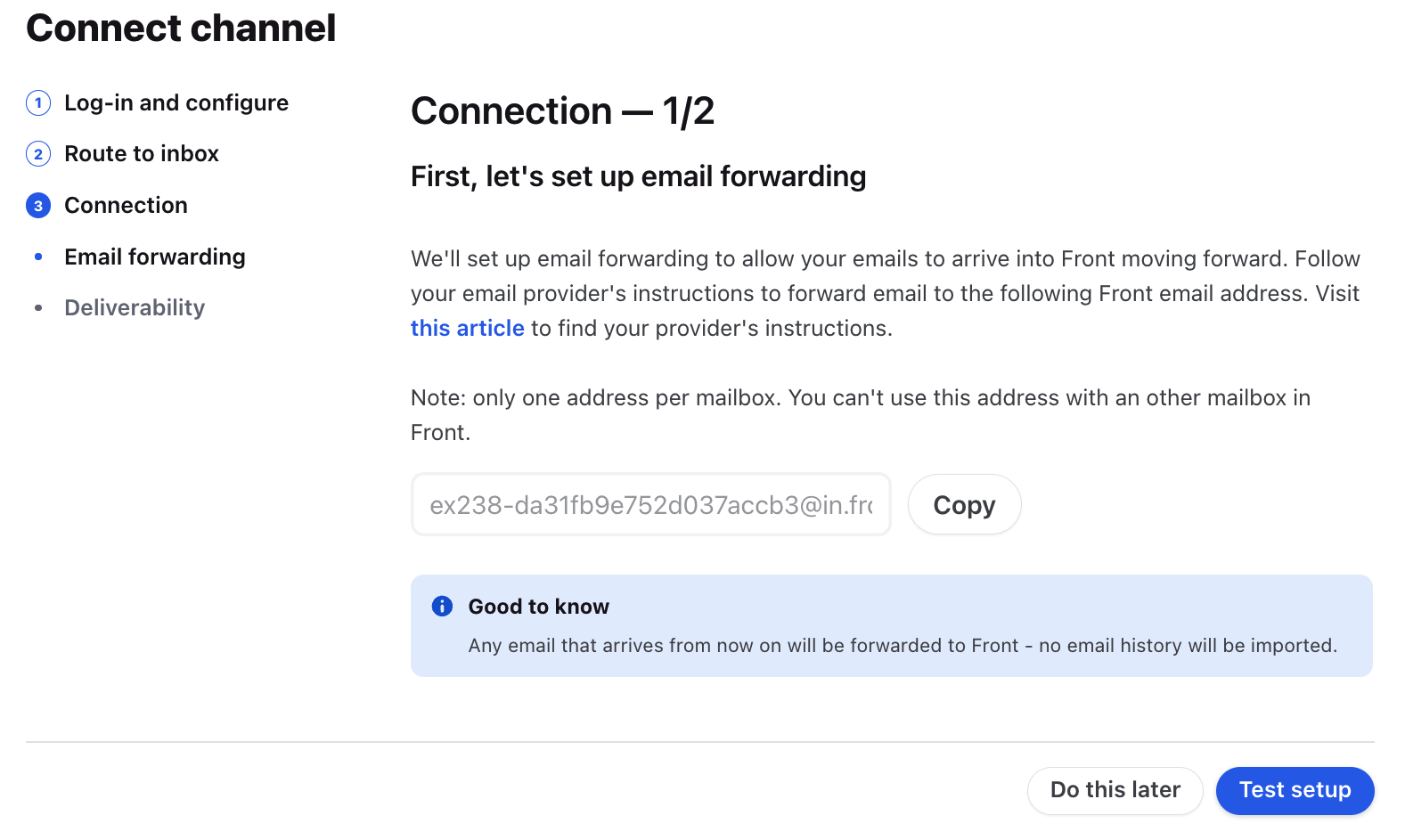Click the step 3 filled circle icon
Image resolution: width=1405 pixels, height=840 pixels.
[x=38, y=206]
